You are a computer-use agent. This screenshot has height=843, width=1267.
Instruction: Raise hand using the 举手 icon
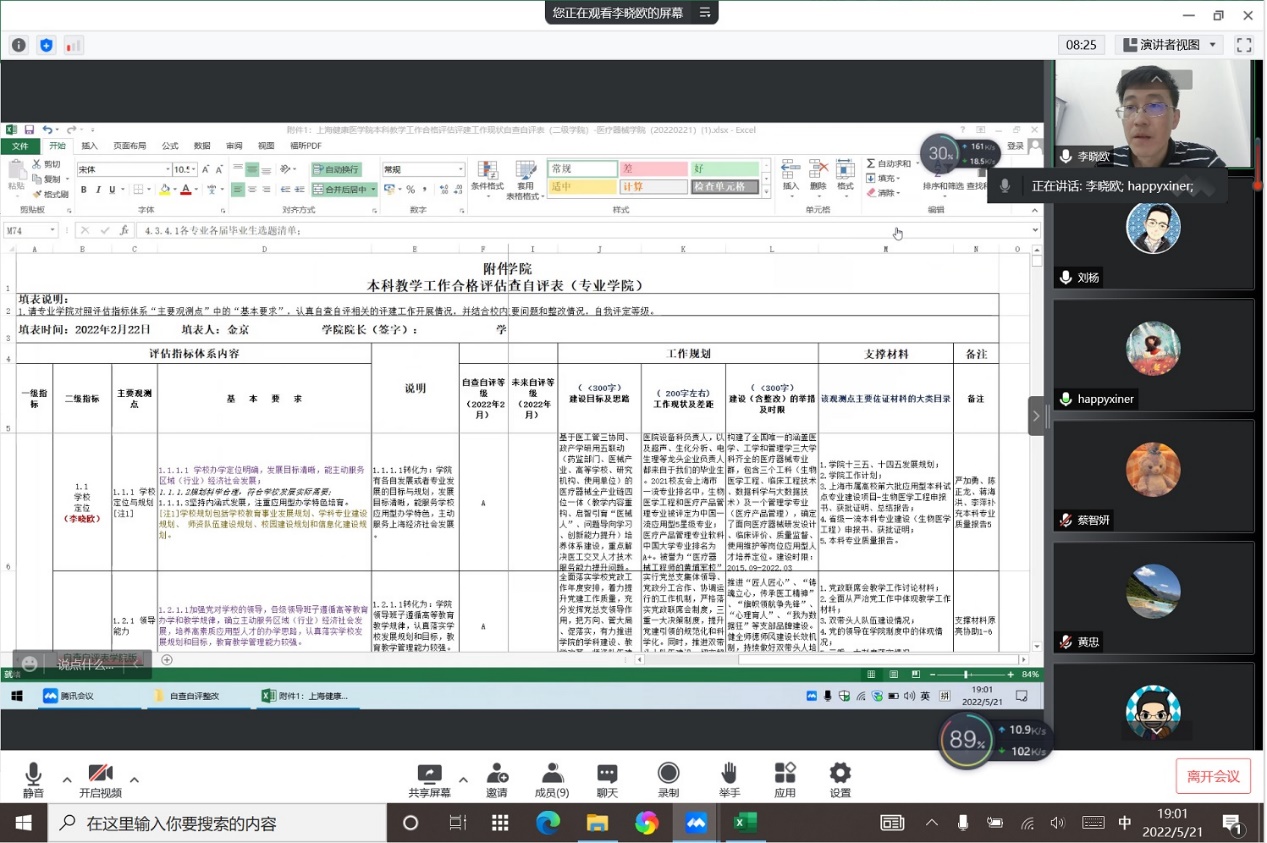pyautogui.click(x=729, y=779)
